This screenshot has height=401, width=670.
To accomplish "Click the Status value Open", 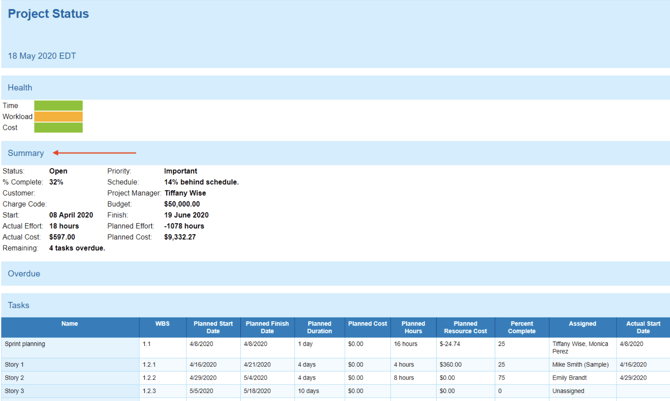I will coord(58,171).
